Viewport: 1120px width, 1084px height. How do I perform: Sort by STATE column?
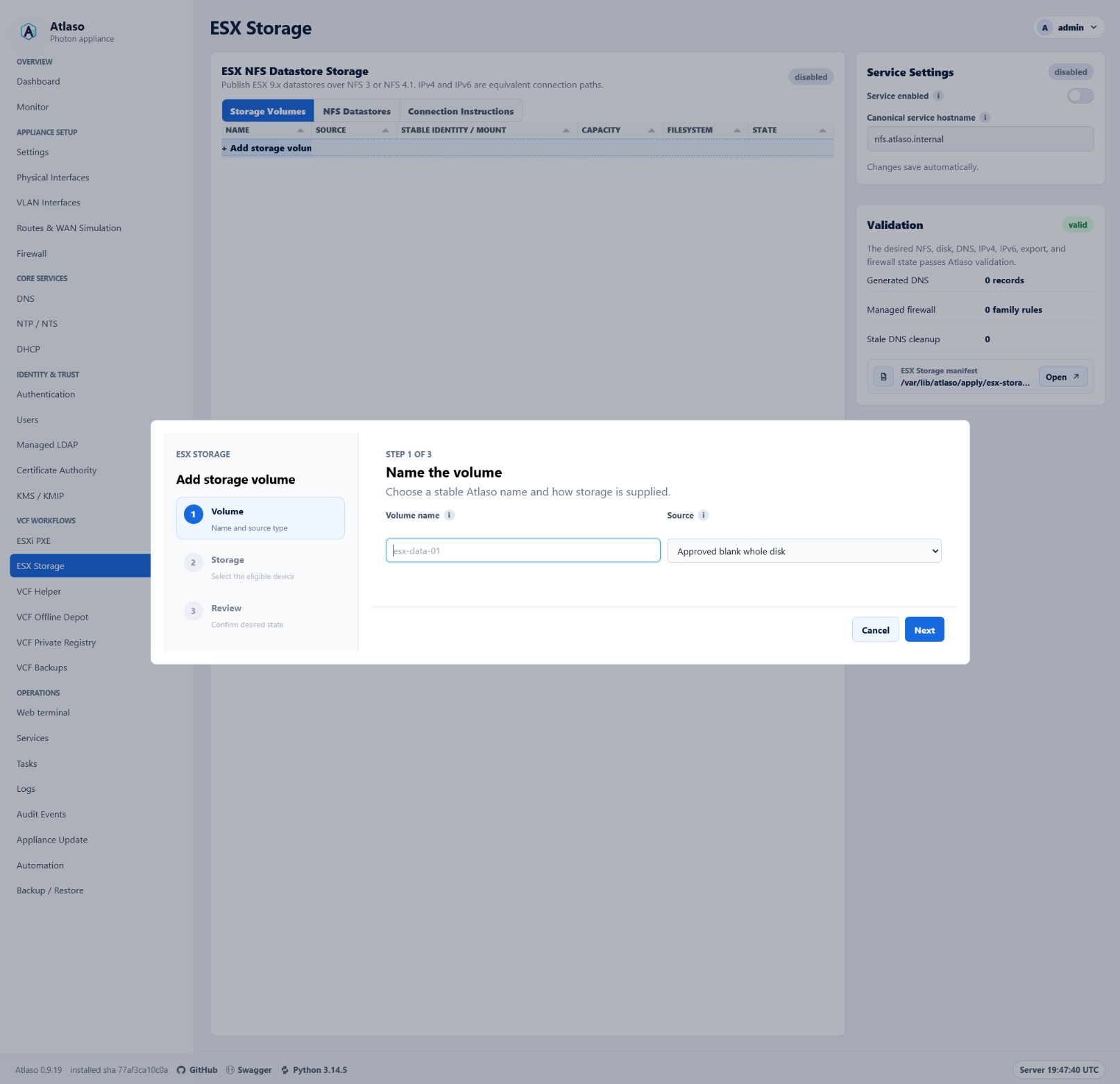click(x=790, y=130)
